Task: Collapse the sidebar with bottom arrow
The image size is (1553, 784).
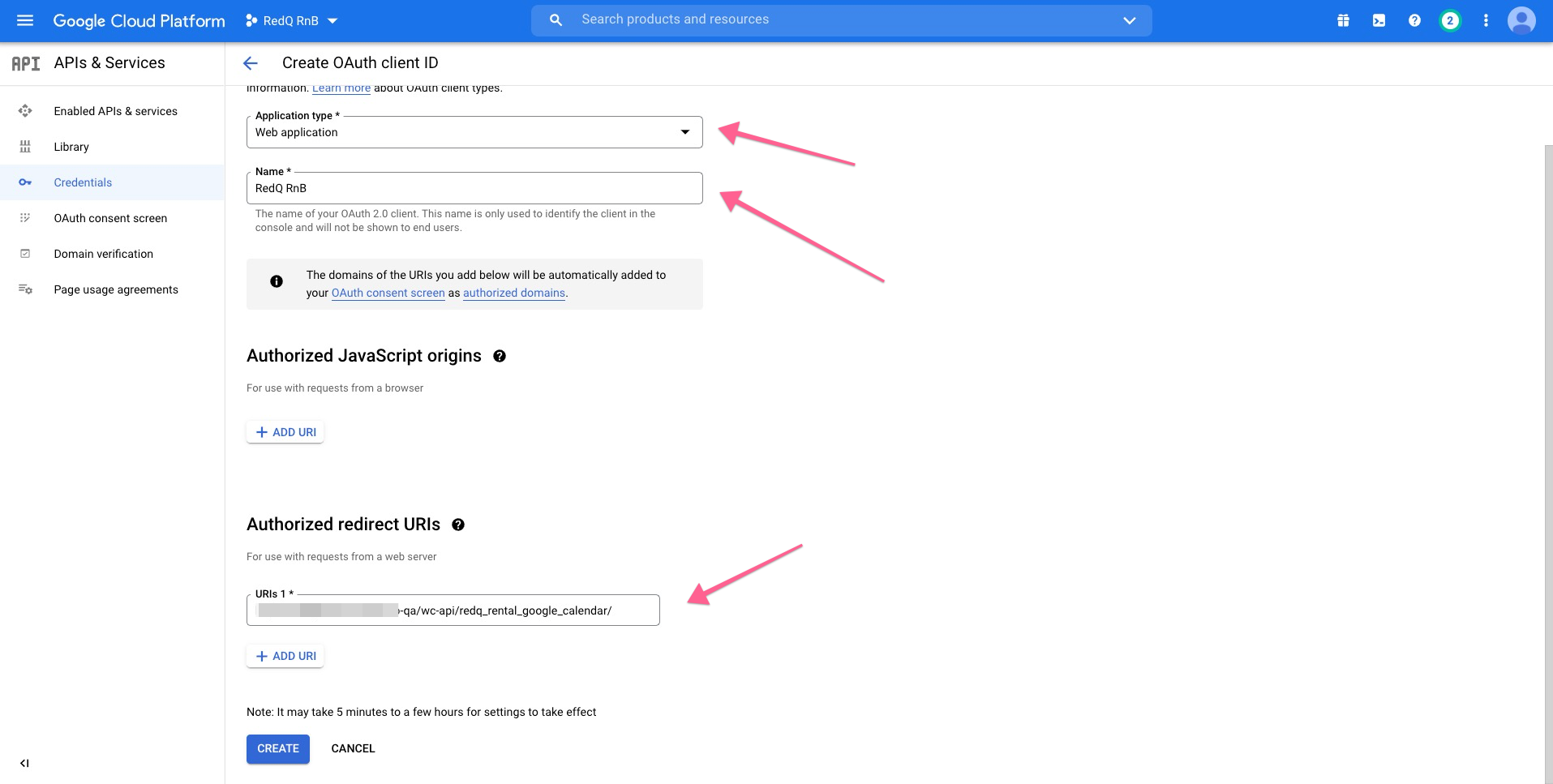Action: (x=24, y=763)
